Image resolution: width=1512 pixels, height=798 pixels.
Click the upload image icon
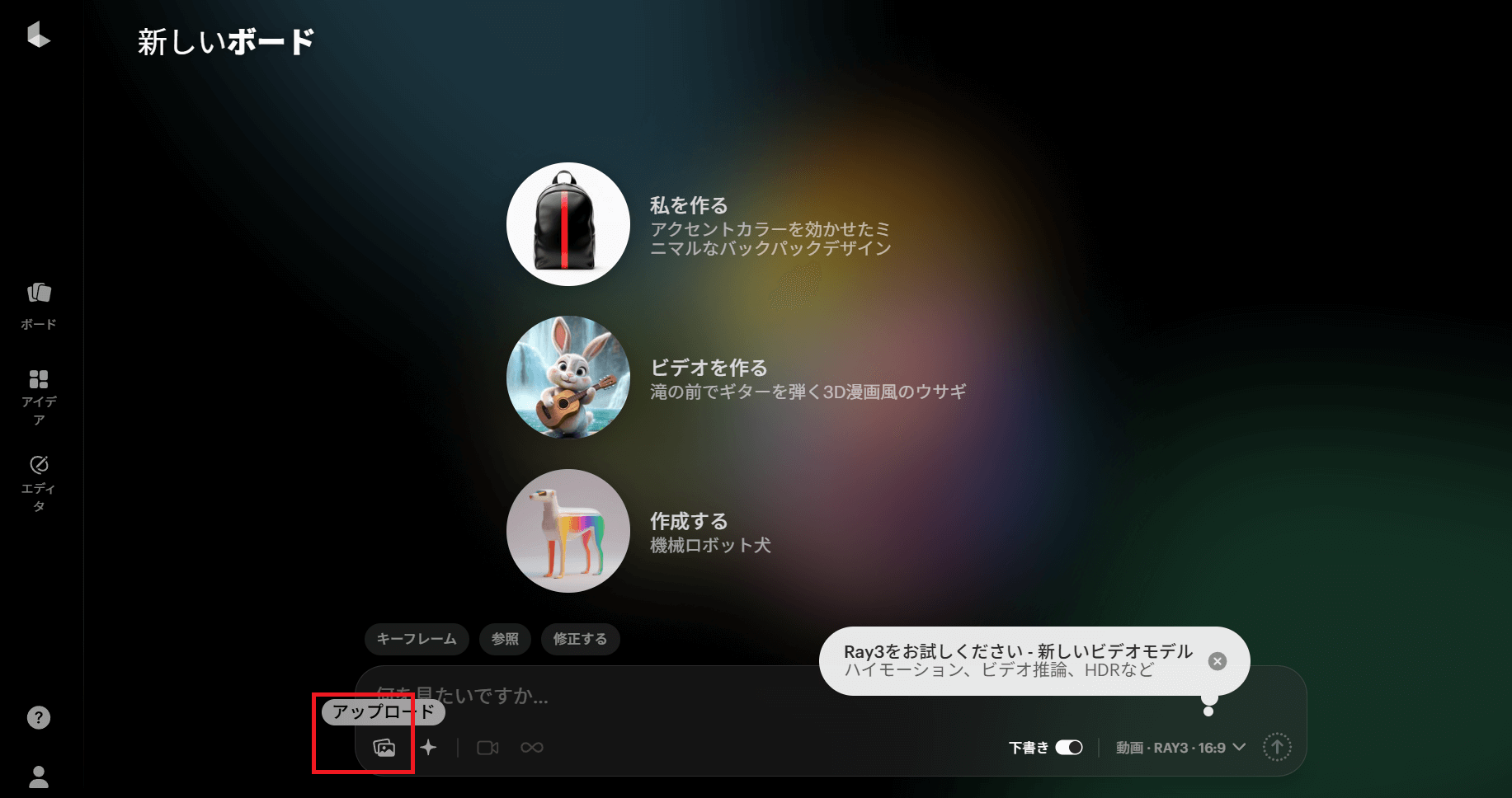point(385,747)
